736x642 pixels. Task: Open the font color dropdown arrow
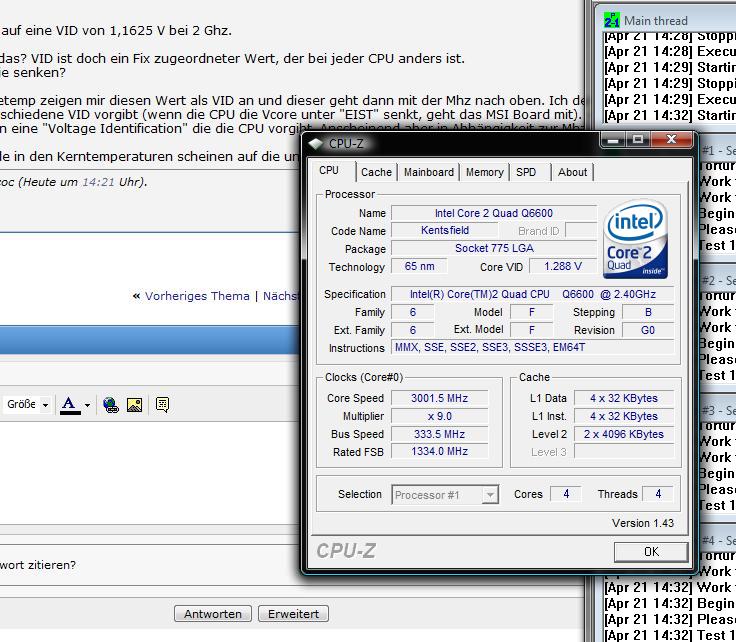[87, 405]
